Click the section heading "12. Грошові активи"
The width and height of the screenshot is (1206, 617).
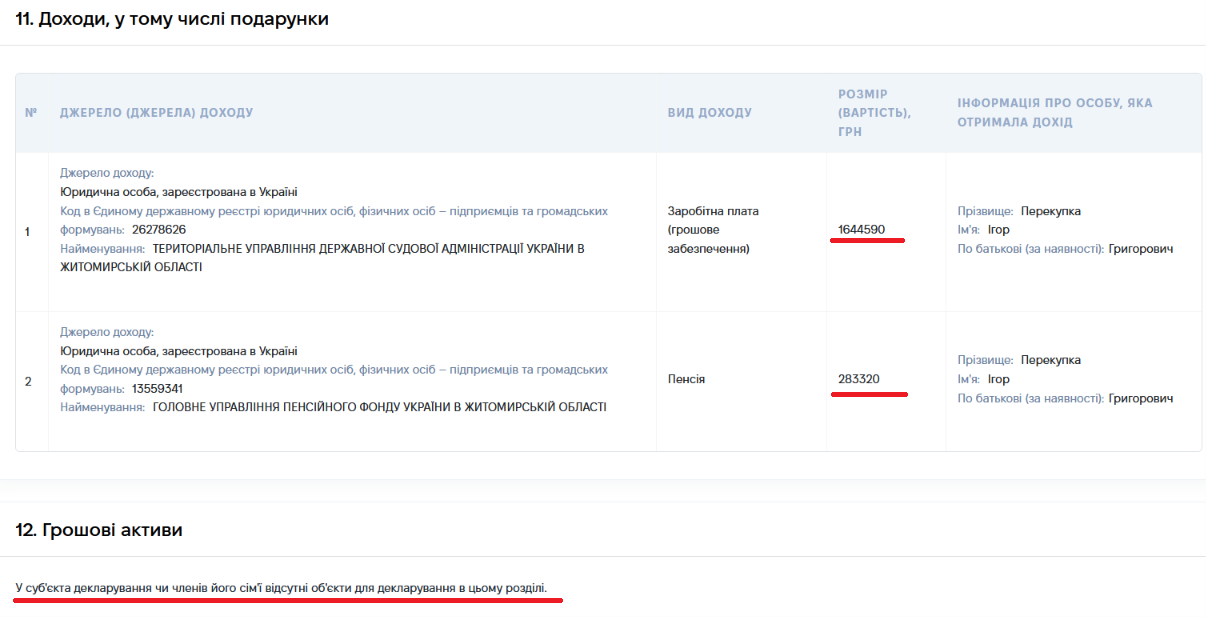pos(99,530)
